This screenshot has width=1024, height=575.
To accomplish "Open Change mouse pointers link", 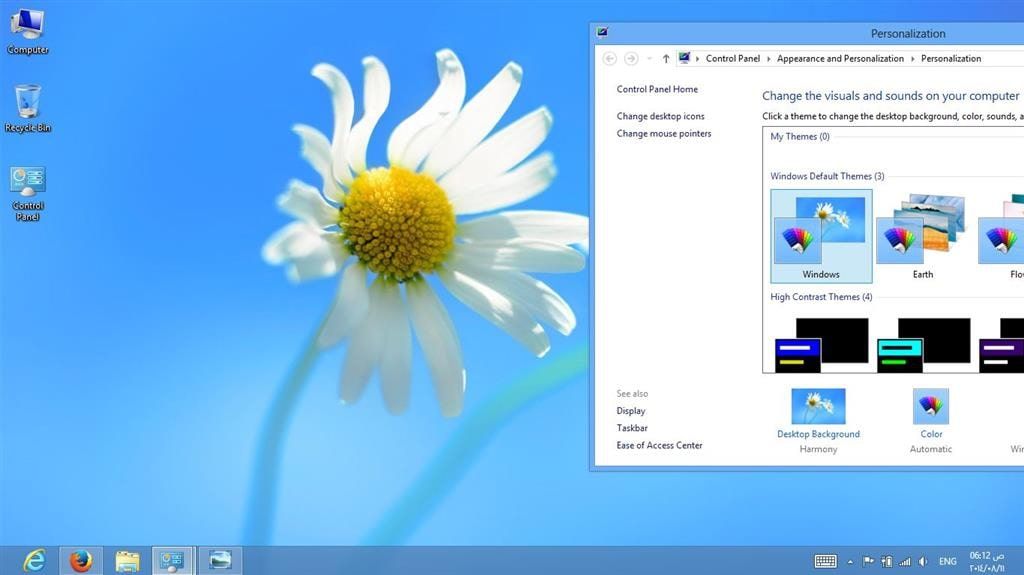I will click(664, 133).
